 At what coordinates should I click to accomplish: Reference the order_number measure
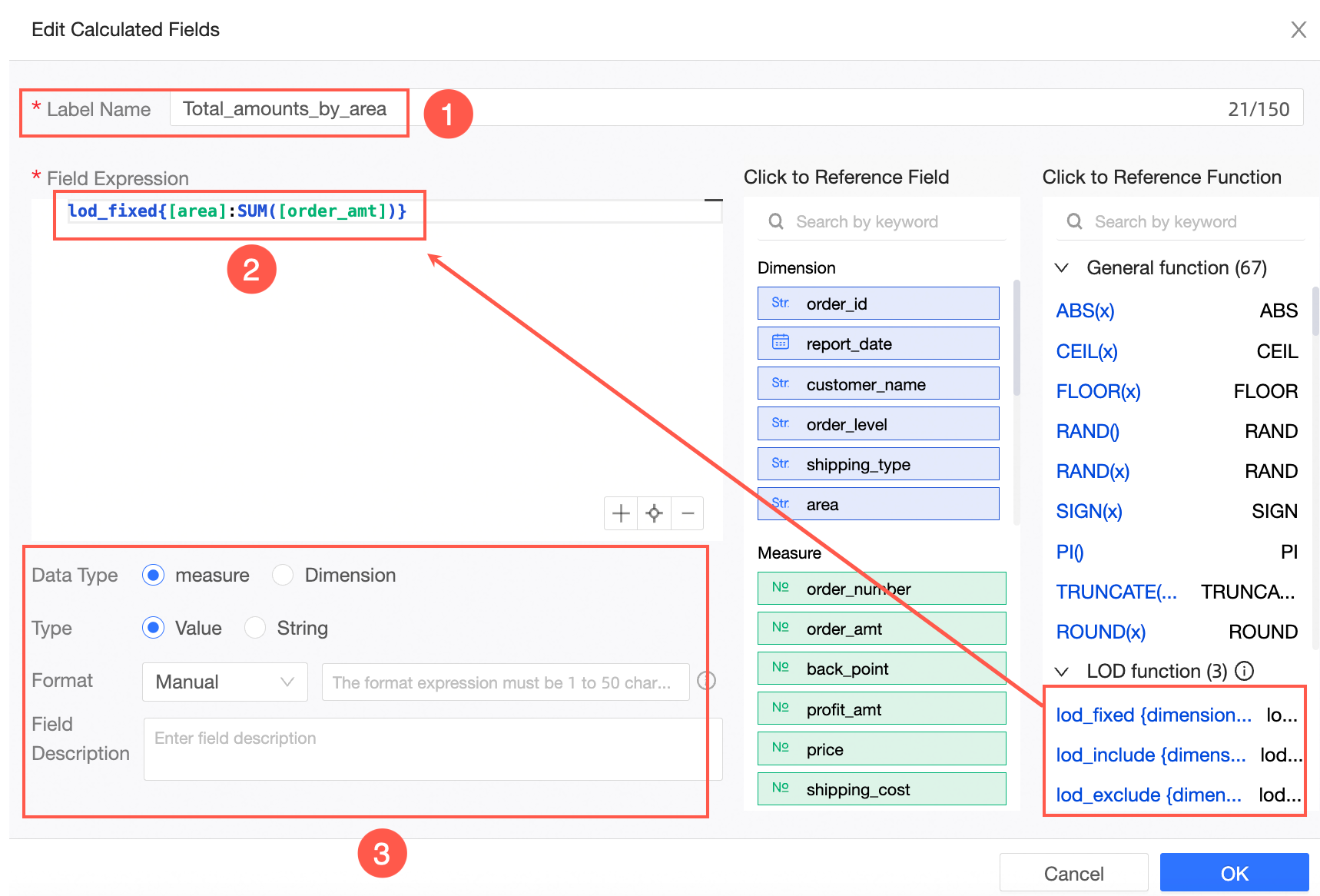[x=882, y=589]
